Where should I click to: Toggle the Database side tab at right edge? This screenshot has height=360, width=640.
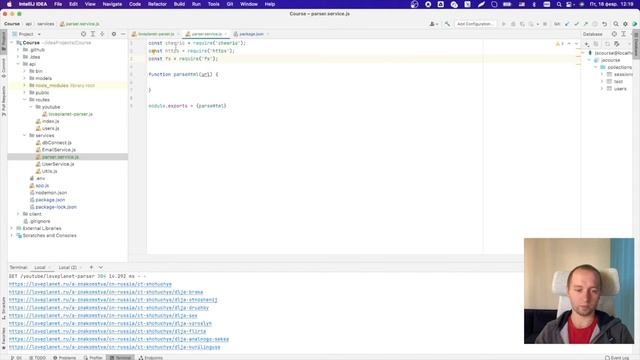pyautogui.click(x=636, y=45)
